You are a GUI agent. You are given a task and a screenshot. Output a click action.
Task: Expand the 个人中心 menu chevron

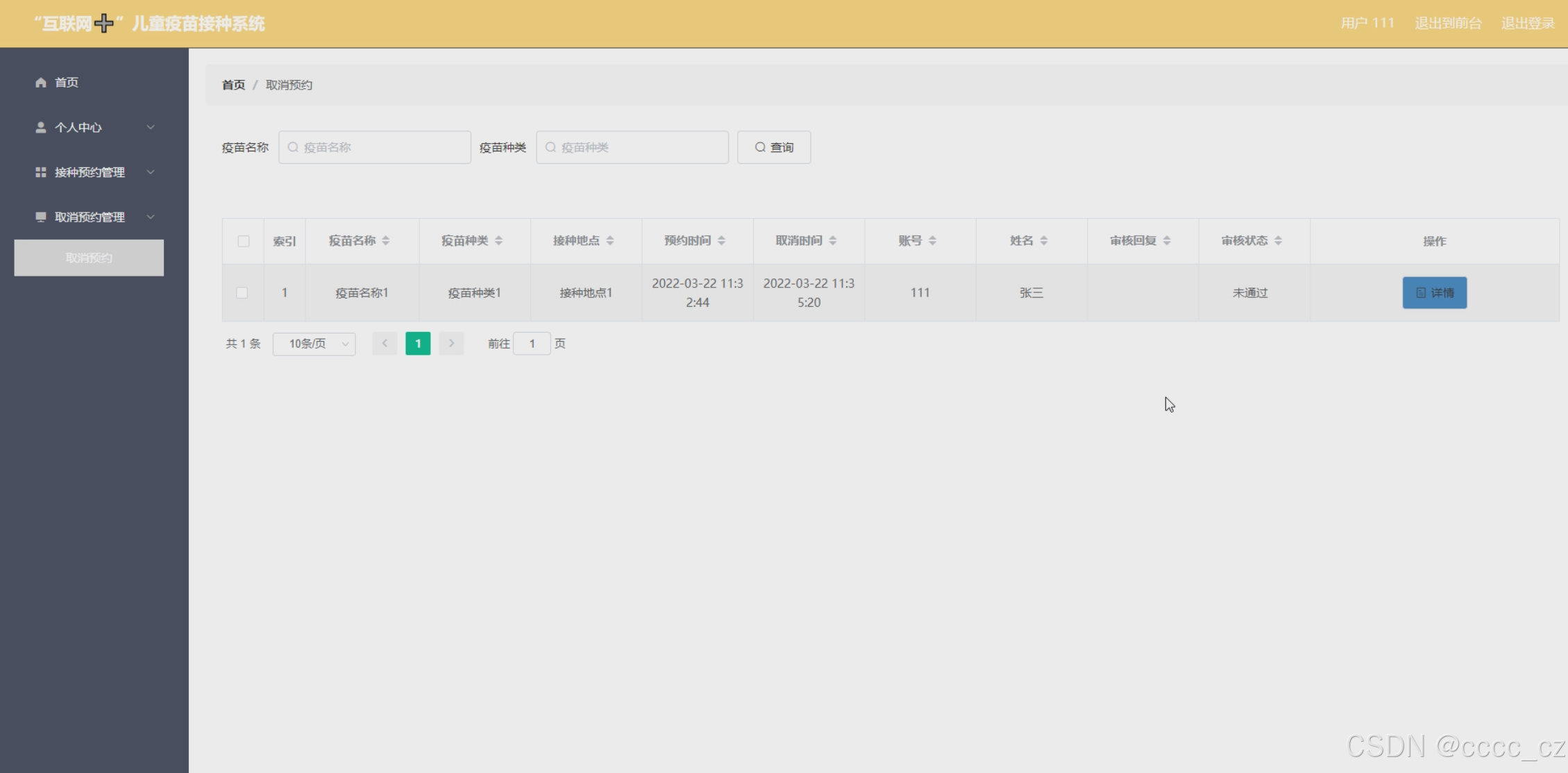coord(151,128)
